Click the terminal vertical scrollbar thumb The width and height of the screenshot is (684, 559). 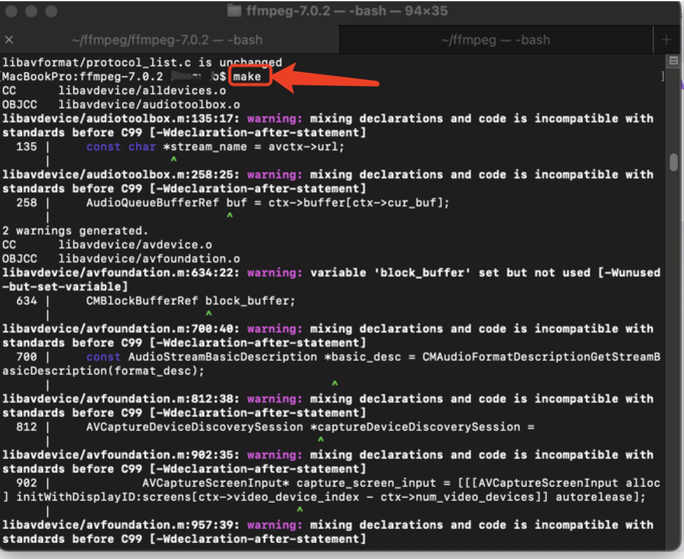[x=674, y=162]
